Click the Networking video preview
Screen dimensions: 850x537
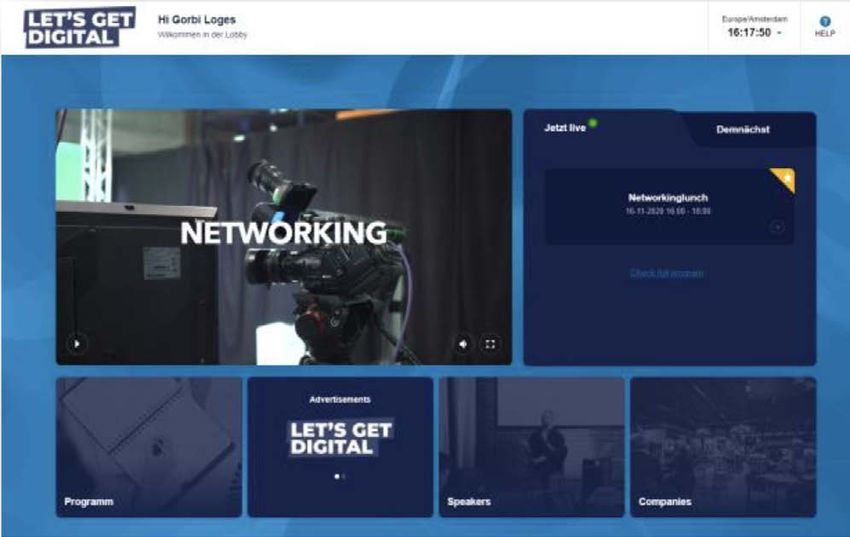click(284, 237)
